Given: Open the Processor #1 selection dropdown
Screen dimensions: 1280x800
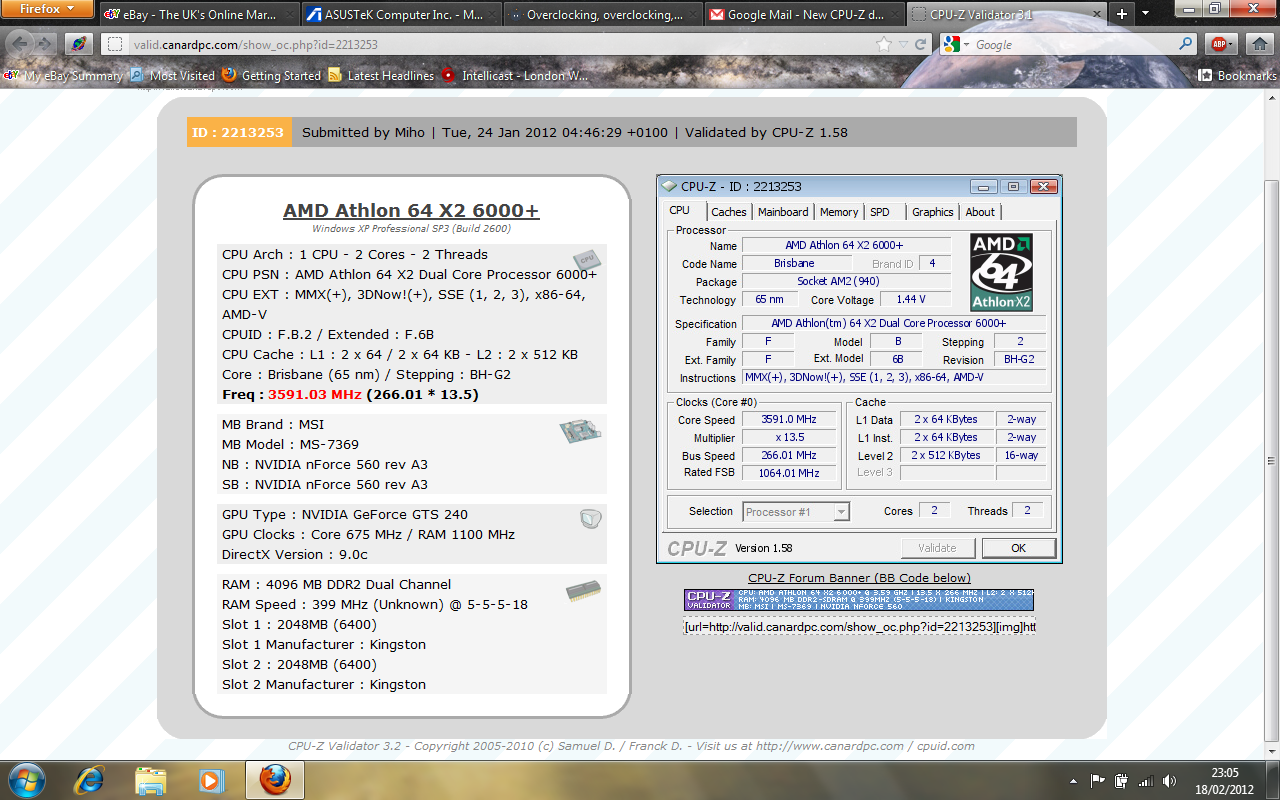Looking at the screenshot, I should 796,512.
